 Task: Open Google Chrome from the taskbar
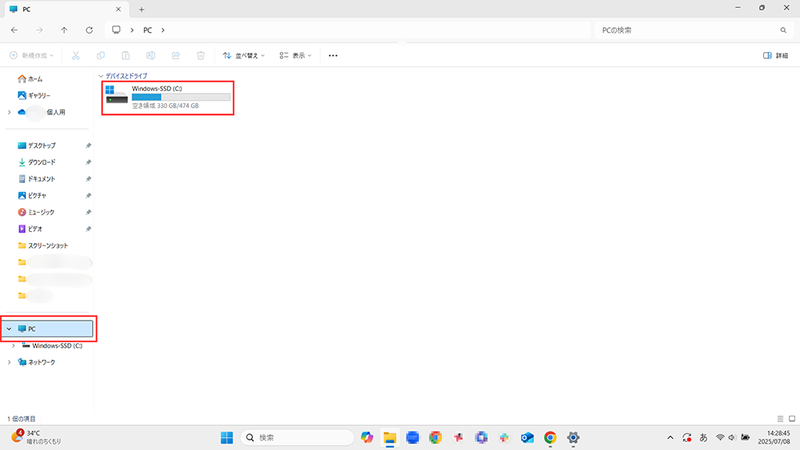click(x=550, y=437)
